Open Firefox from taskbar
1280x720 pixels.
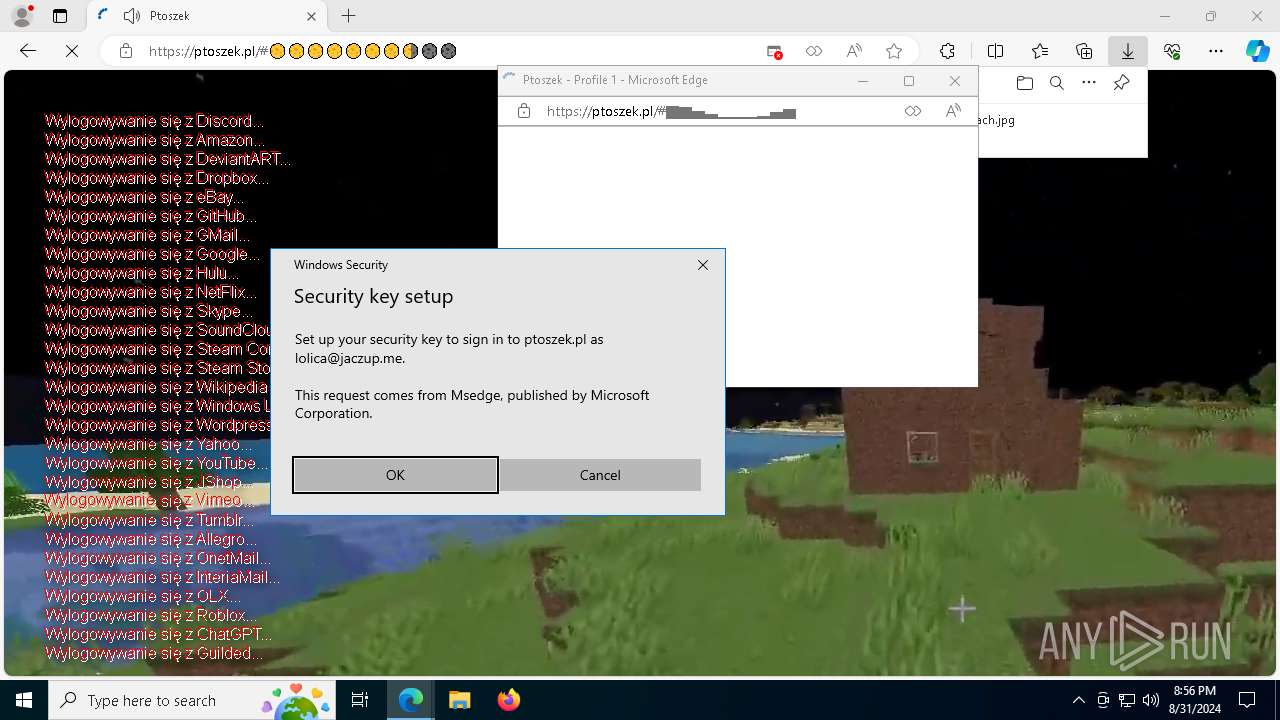click(508, 700)
